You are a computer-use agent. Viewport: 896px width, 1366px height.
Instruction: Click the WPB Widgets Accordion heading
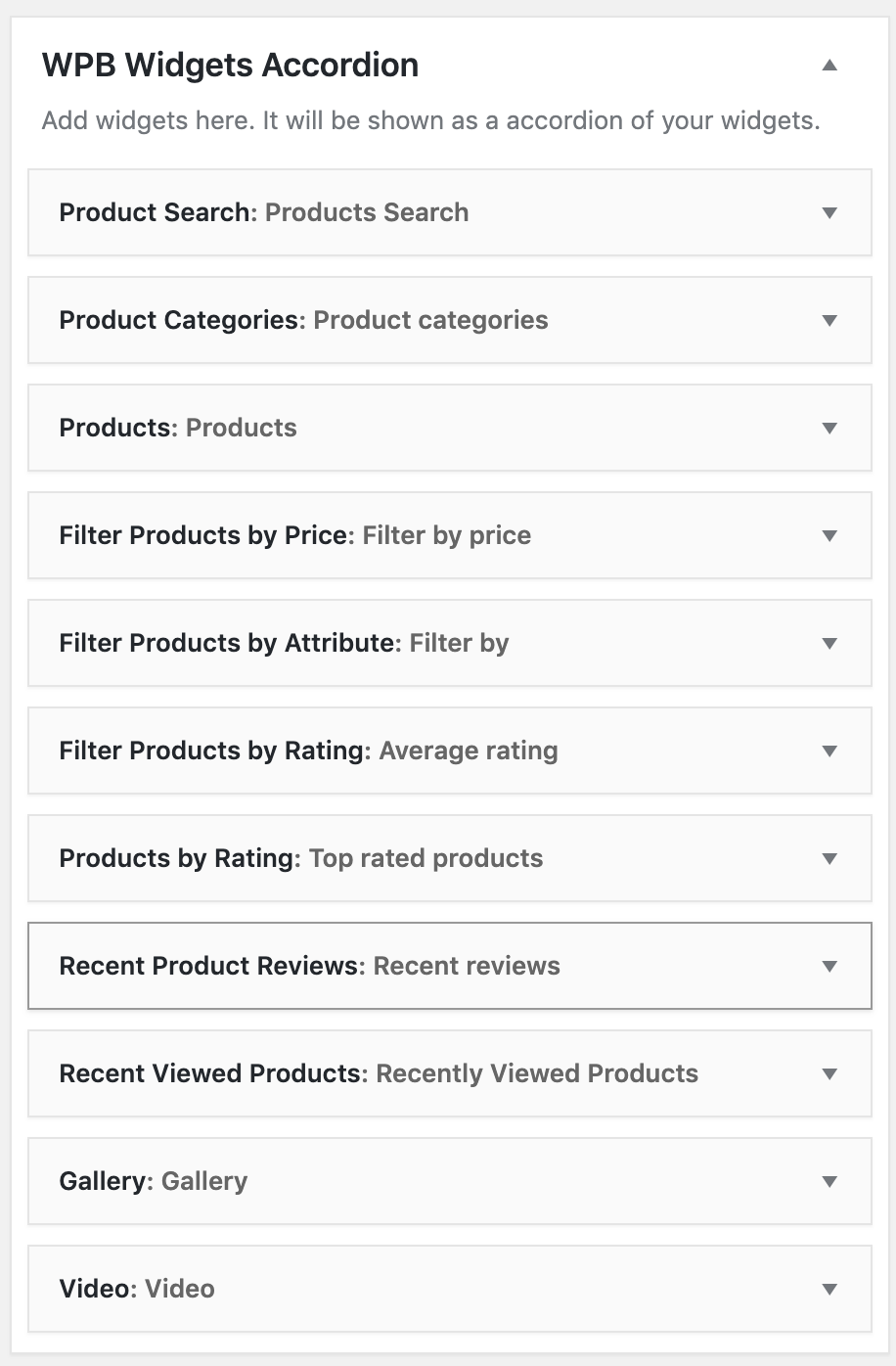coord(231,66)
